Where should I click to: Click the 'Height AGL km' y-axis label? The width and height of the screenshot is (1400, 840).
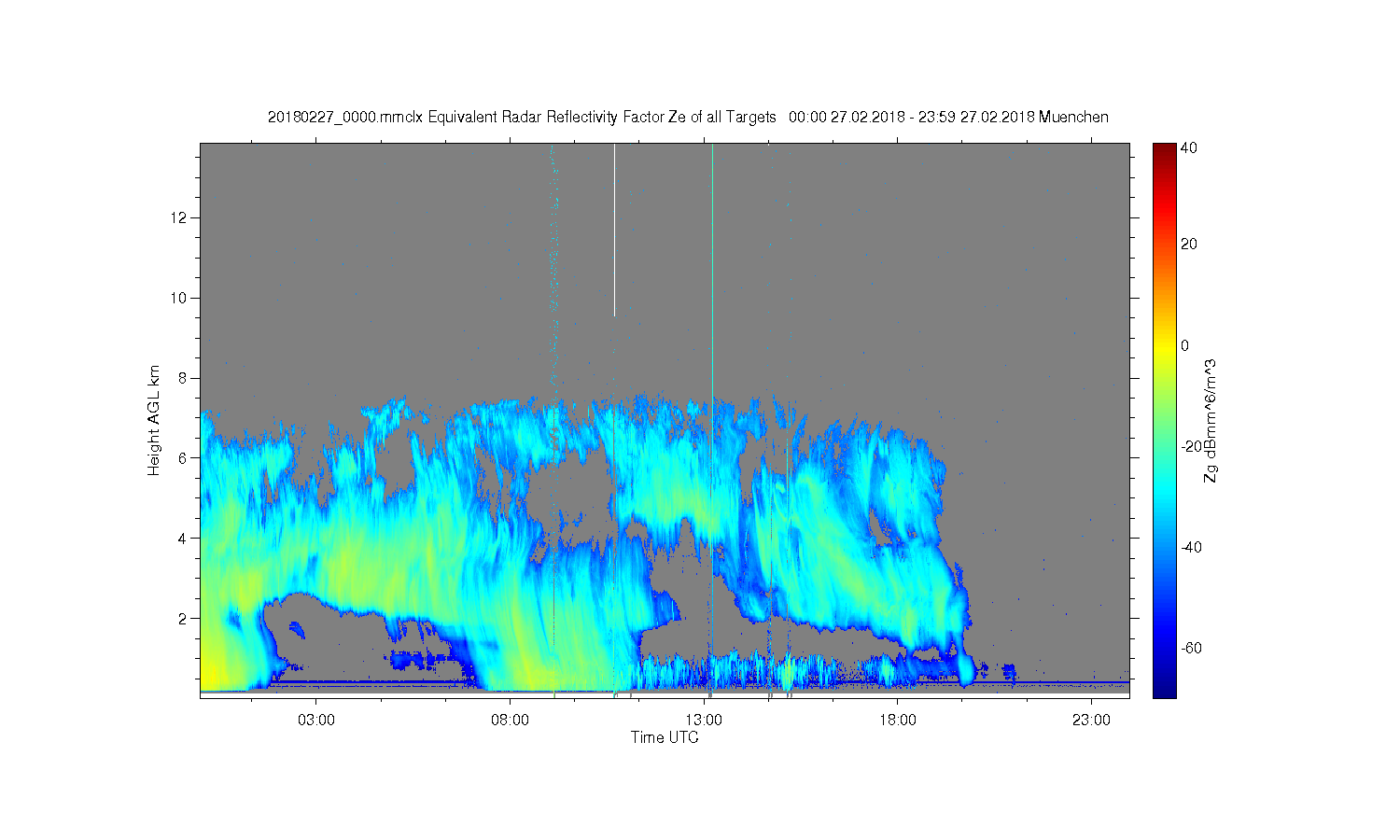(153, 420)
